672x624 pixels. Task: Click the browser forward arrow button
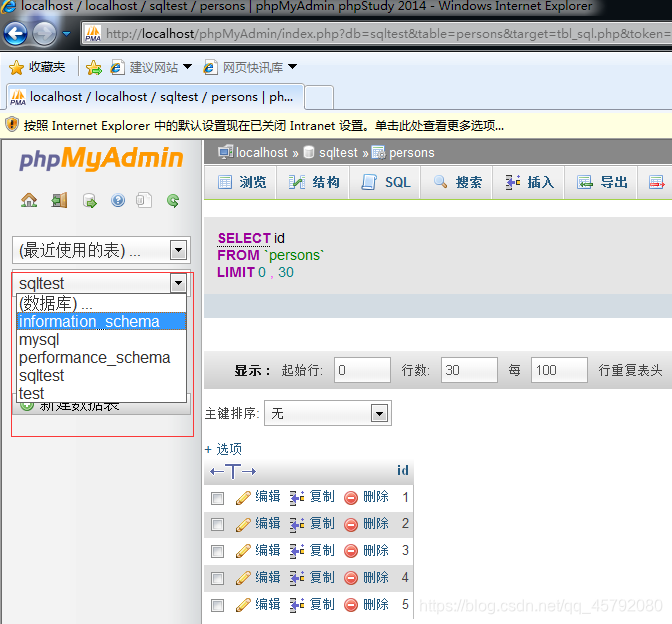point(44,33)
